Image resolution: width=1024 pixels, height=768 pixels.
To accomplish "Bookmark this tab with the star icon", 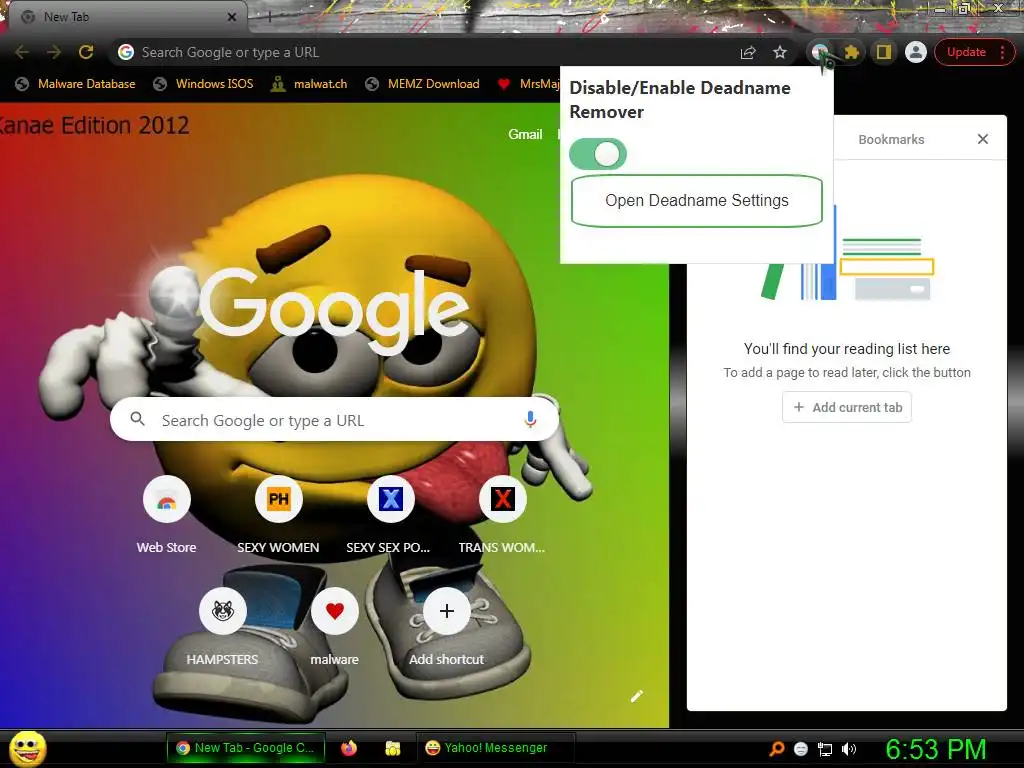I will [x=780, y=52].
